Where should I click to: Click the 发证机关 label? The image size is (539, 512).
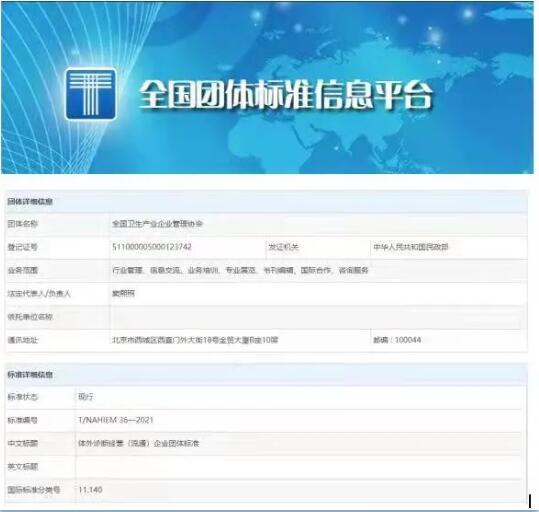[x=284, y=247]
